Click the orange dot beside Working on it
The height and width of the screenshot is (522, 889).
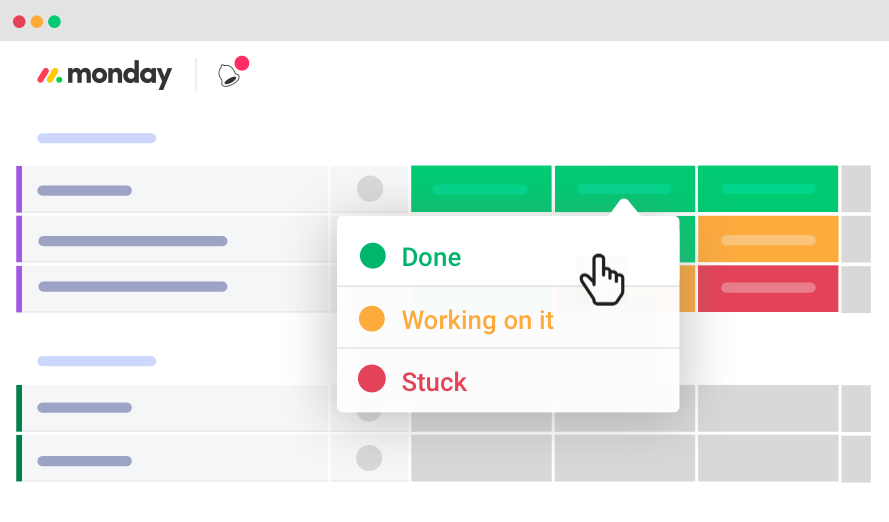point(372,319)
